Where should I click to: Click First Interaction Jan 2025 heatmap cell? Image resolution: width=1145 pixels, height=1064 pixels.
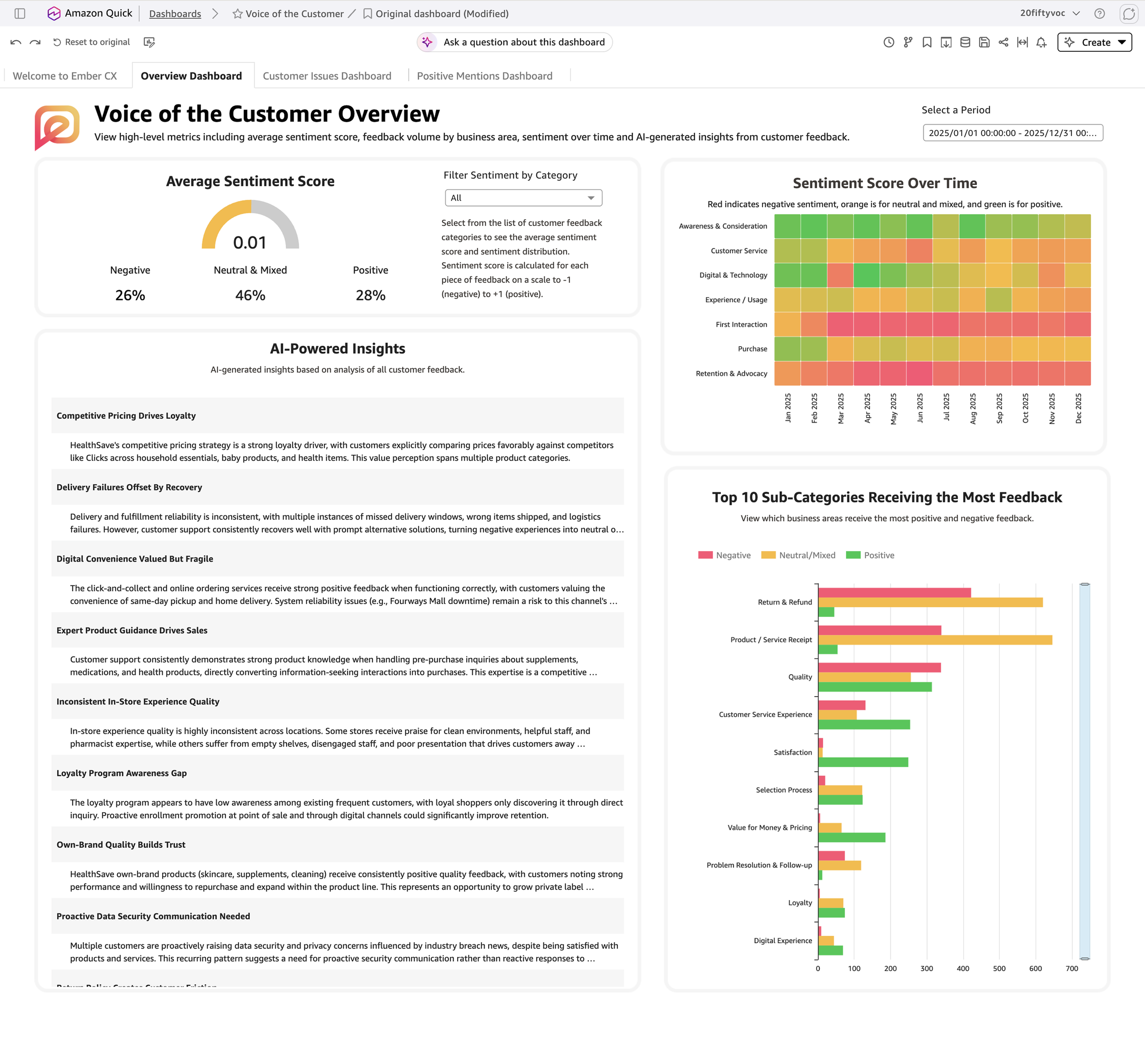[x=787, y=325]
